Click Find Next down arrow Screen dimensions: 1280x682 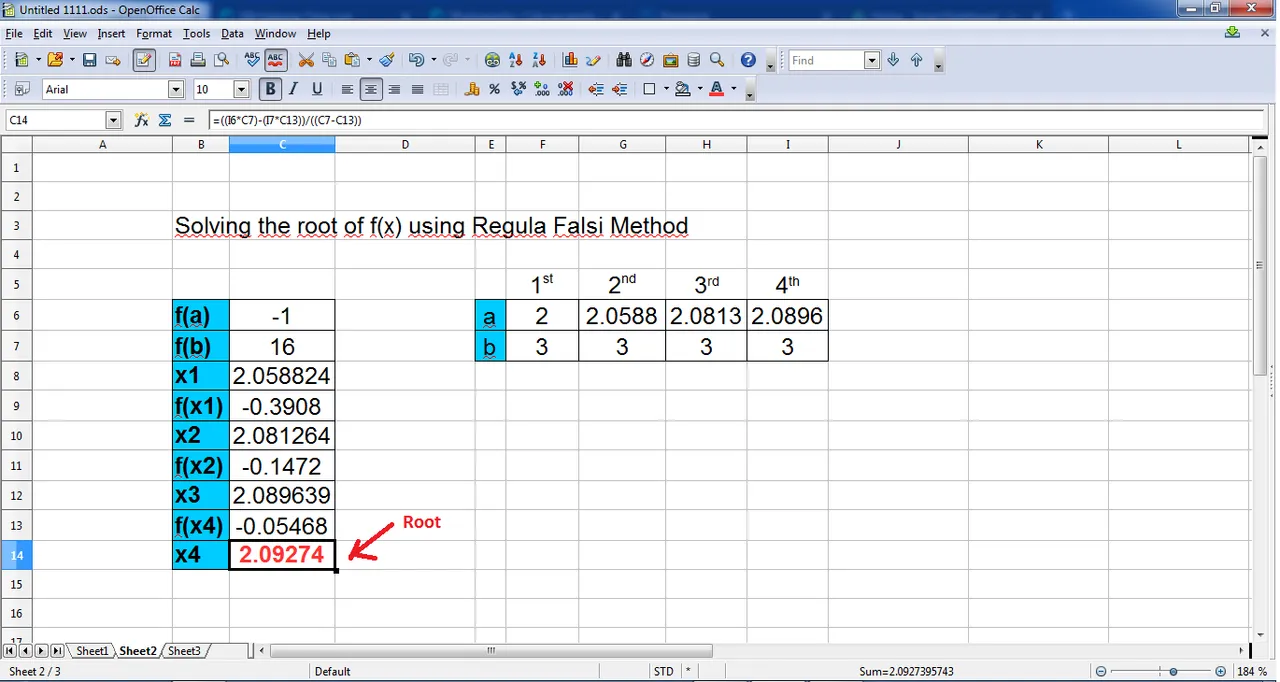click(893, 61)
